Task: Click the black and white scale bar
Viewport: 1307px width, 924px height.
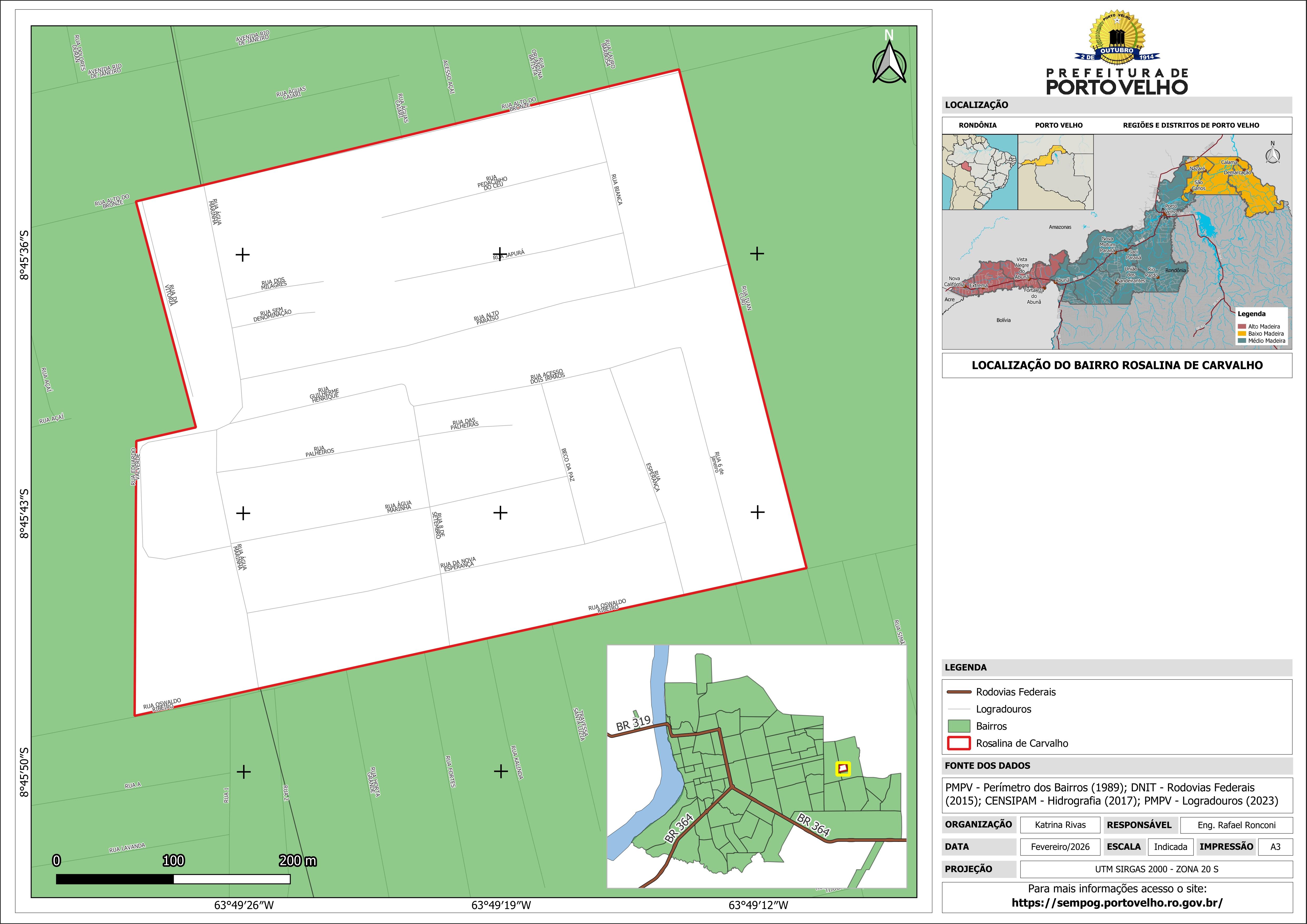Action: click(x=173, y=879)
